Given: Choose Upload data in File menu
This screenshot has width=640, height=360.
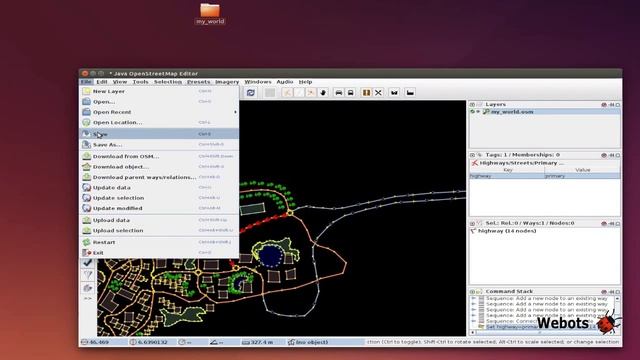Looking at the screenshot, I should click(x=159, y=220).
